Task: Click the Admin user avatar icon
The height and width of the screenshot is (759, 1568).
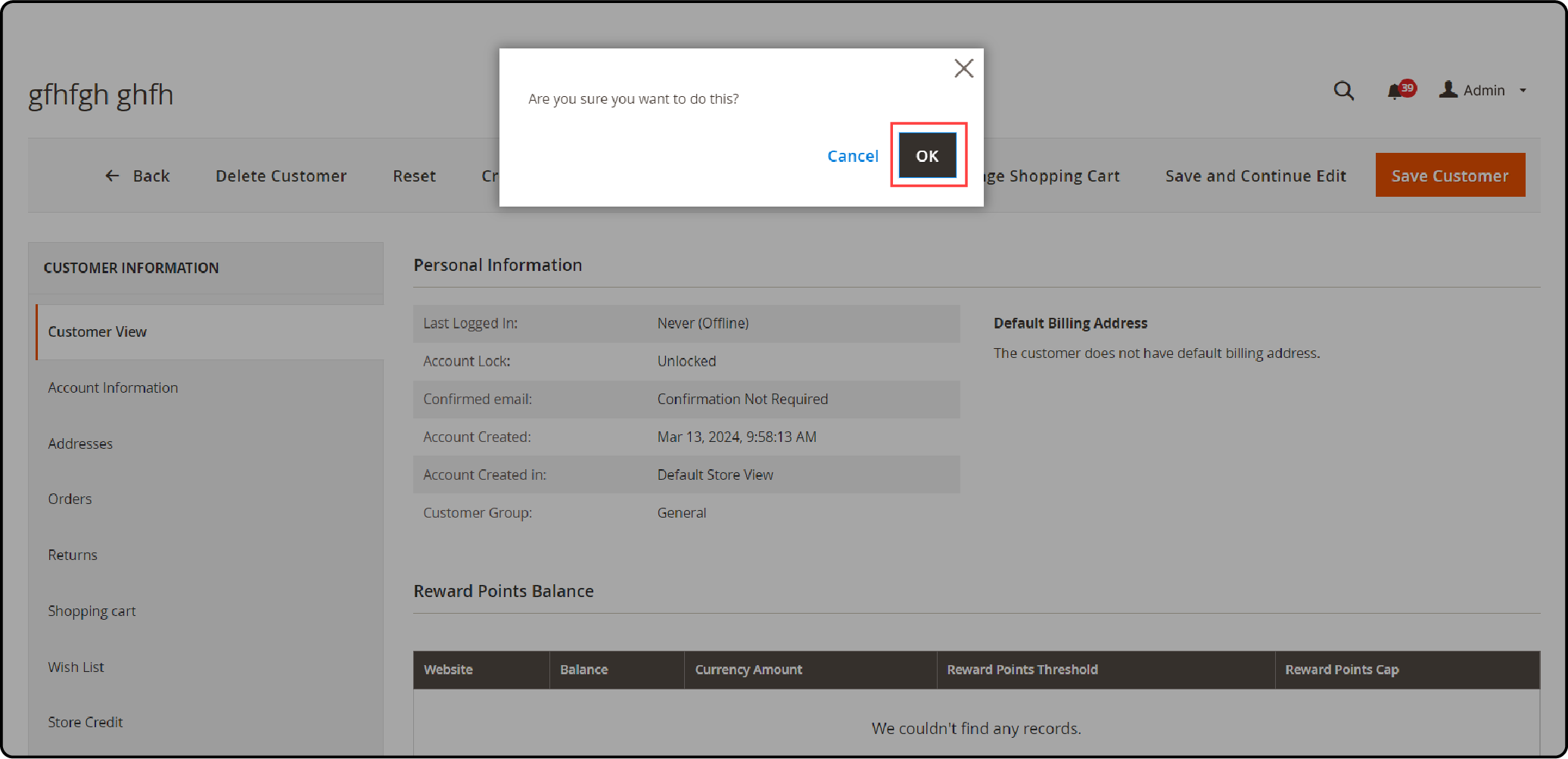Action: [1448, 89]
